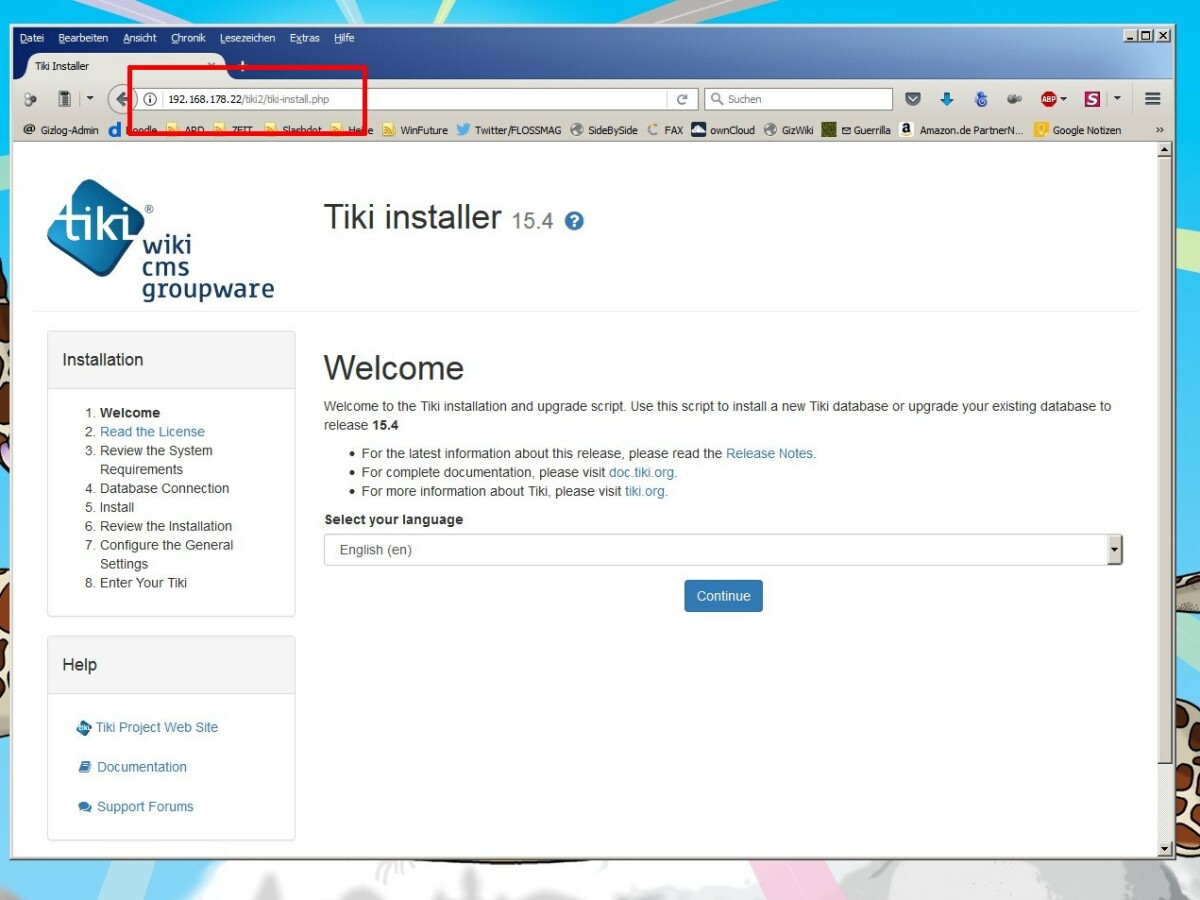Open the Bearbeiten menu
1200x900 pixels.
[x=83, y=38]
